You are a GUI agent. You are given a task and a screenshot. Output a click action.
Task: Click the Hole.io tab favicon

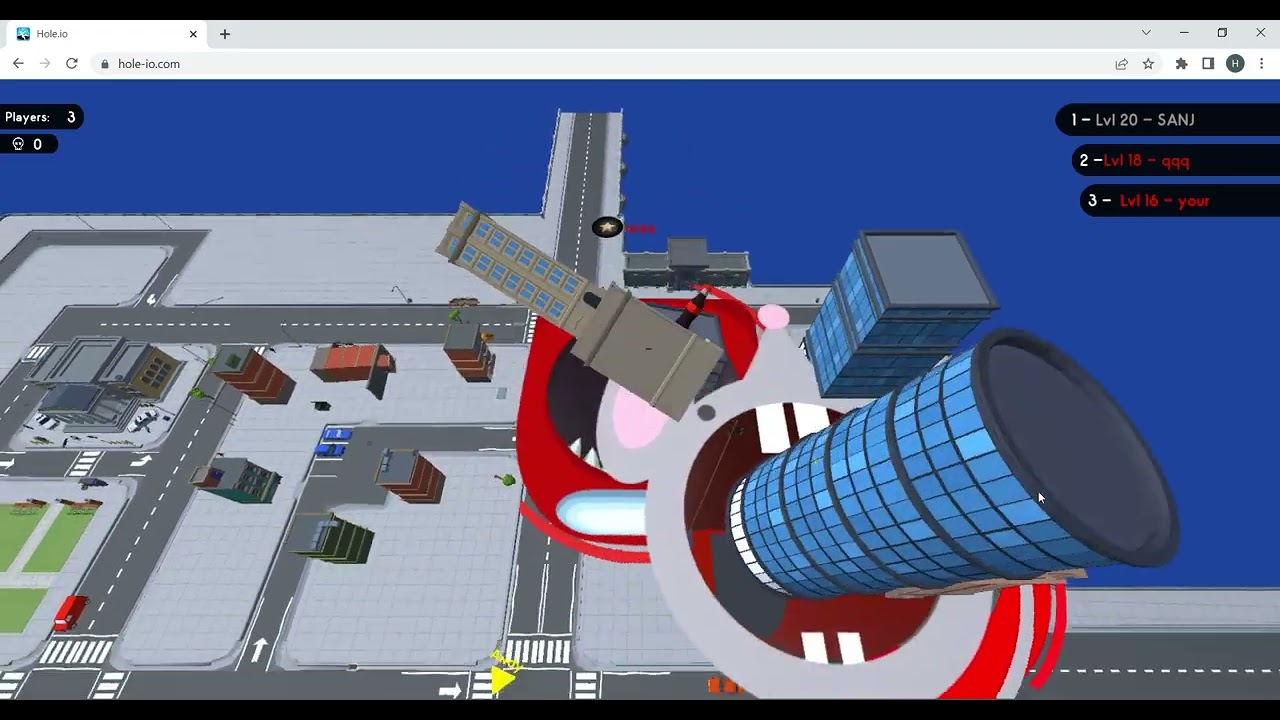click(x=23, y=34)
